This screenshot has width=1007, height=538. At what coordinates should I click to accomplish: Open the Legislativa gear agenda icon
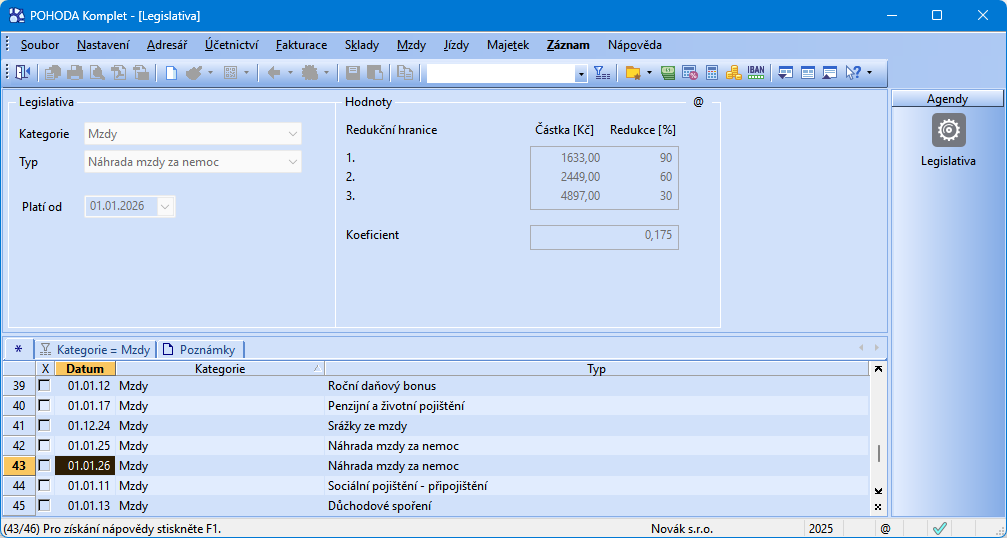(x=948, y=131)
